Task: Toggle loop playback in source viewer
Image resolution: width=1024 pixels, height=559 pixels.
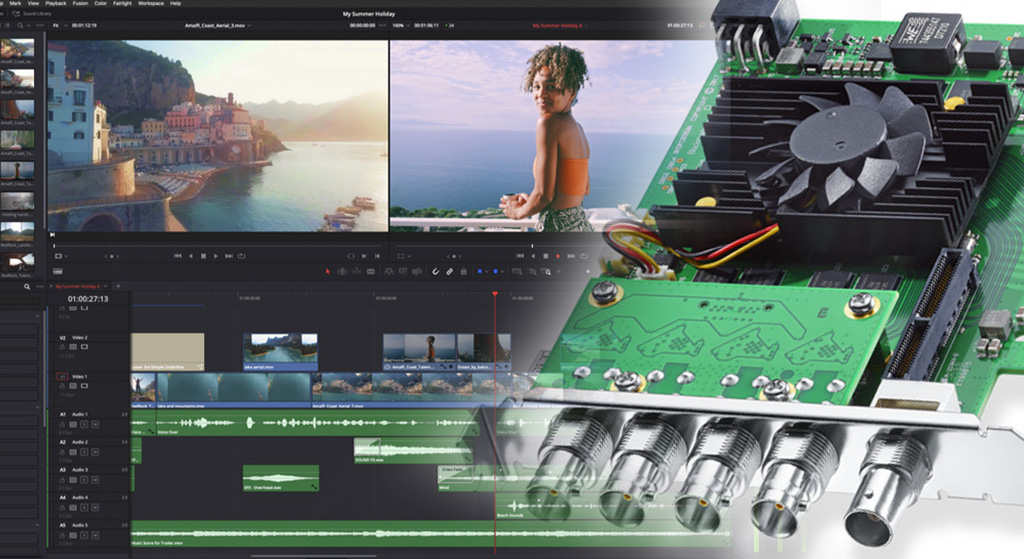Action: click(242, 256)
